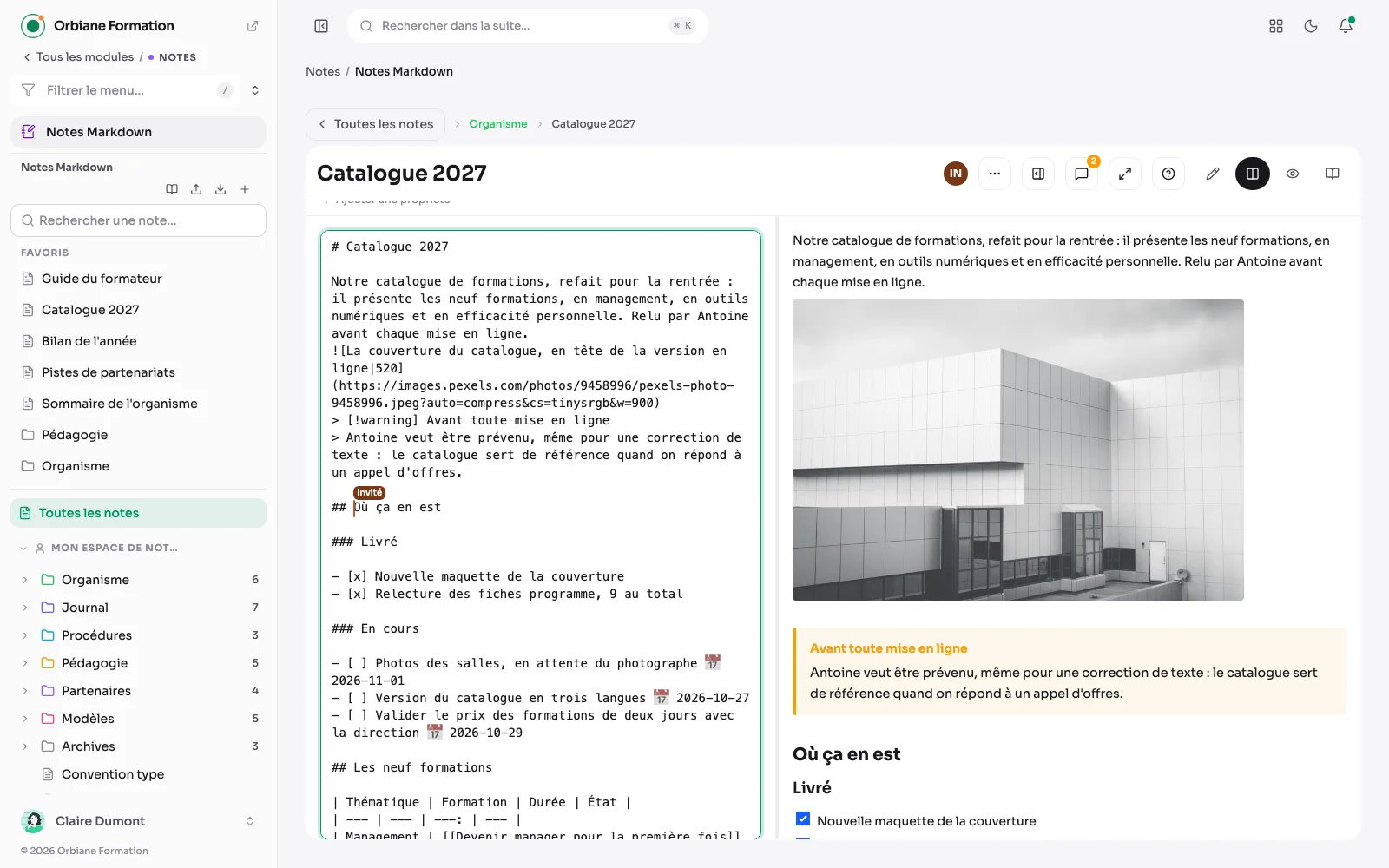Open the comments icon with badge 2
This screenshot has height=868, width=1389.
[1082, 174]
